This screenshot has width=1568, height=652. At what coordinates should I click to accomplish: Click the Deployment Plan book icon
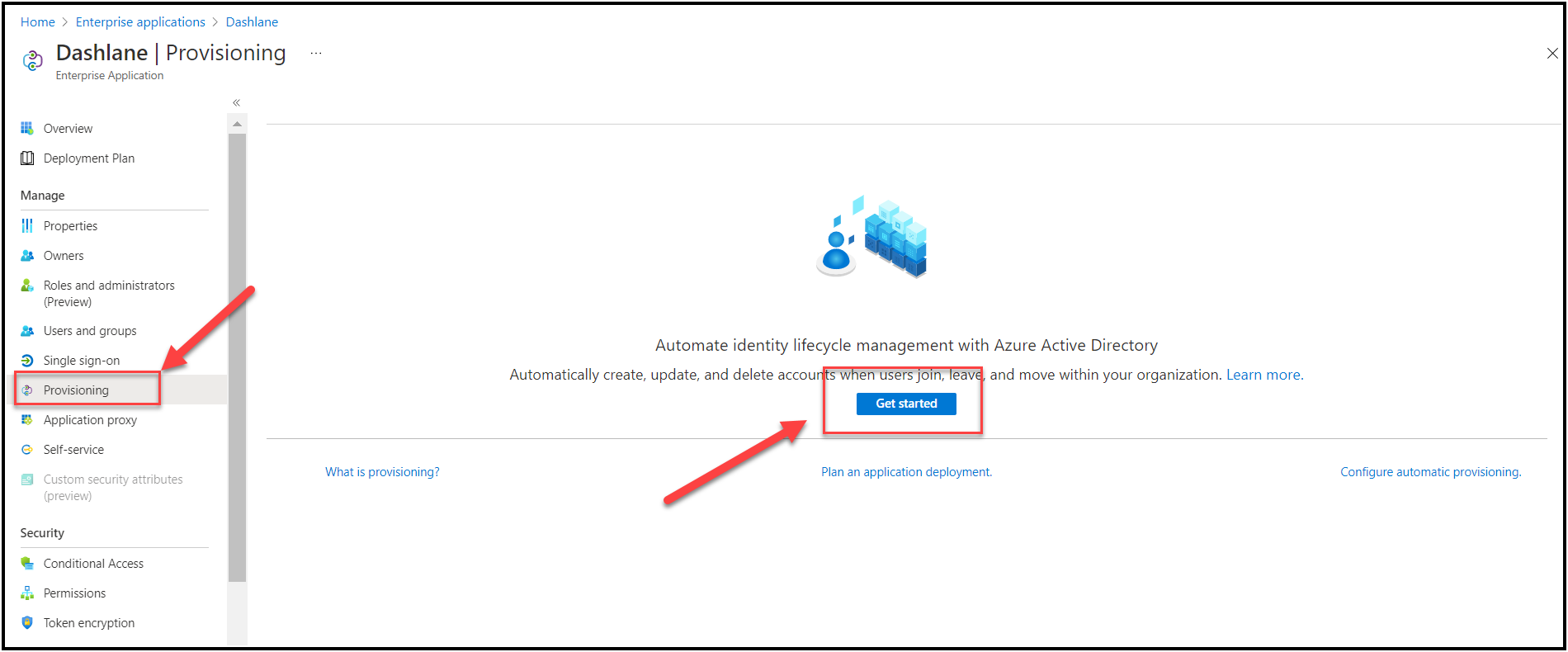pos(27,158)
